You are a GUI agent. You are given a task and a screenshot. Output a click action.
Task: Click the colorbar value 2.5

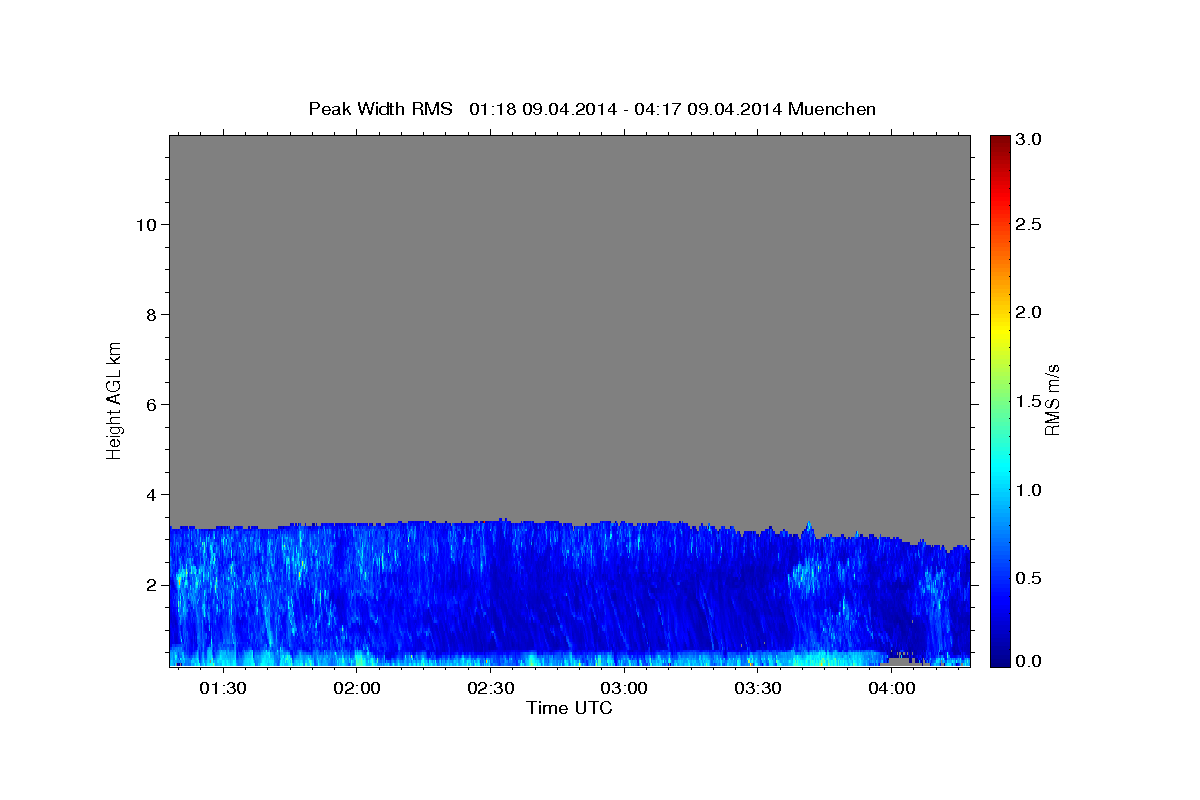pyautogui.click(x=1029, y=224)
